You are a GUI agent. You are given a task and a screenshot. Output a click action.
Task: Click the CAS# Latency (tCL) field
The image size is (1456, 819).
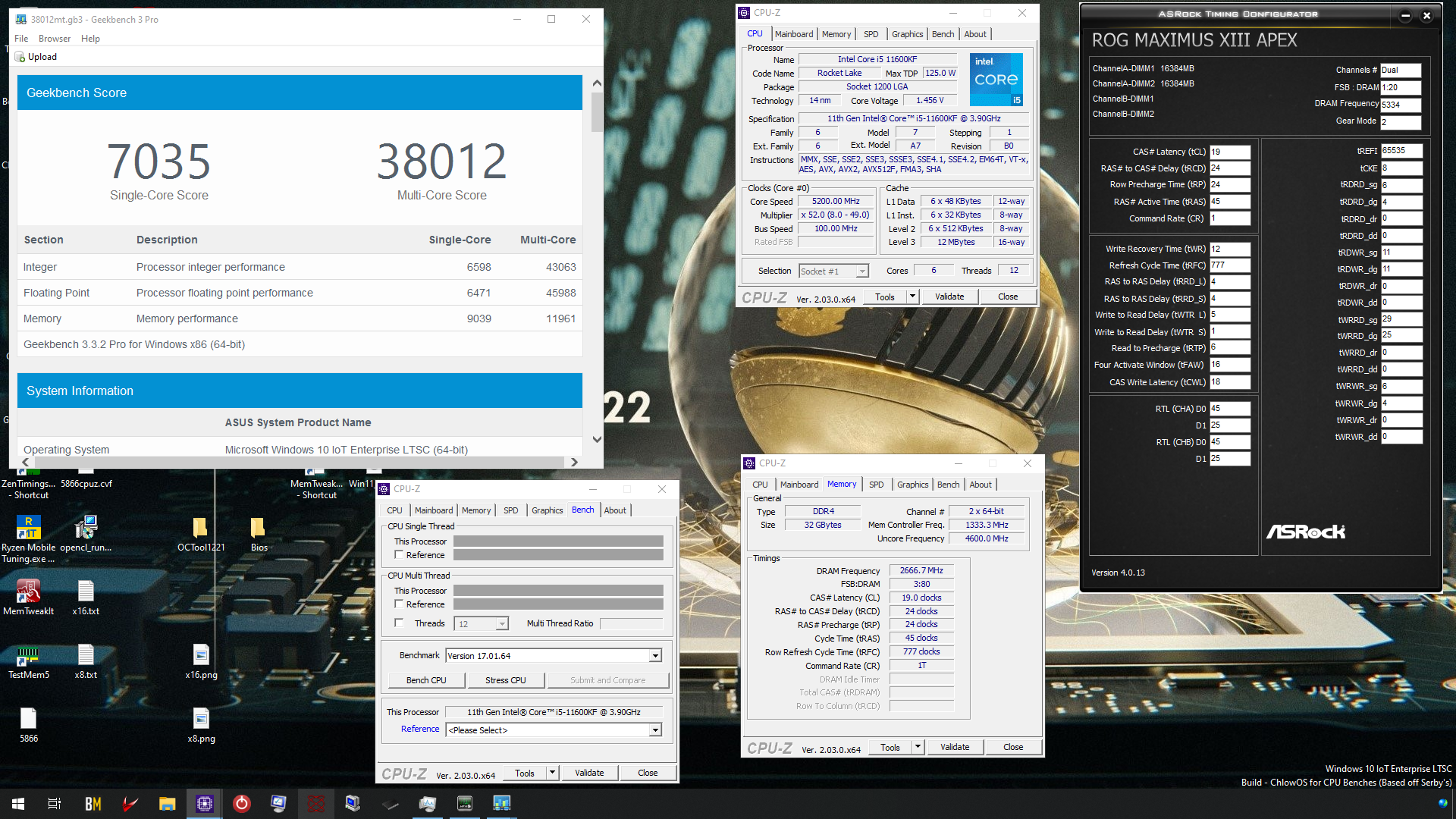click(1229, 152)
